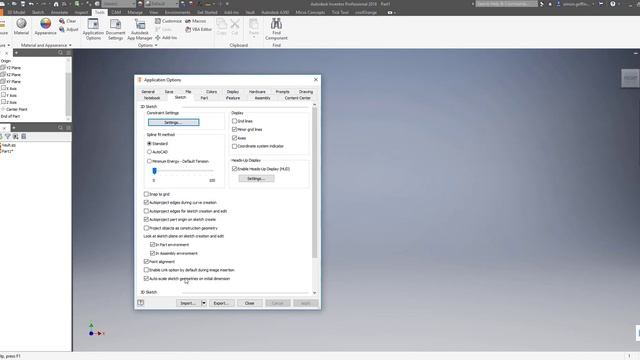Click the Export button
This screenshot has height=360, width=640.
(221, 303)
